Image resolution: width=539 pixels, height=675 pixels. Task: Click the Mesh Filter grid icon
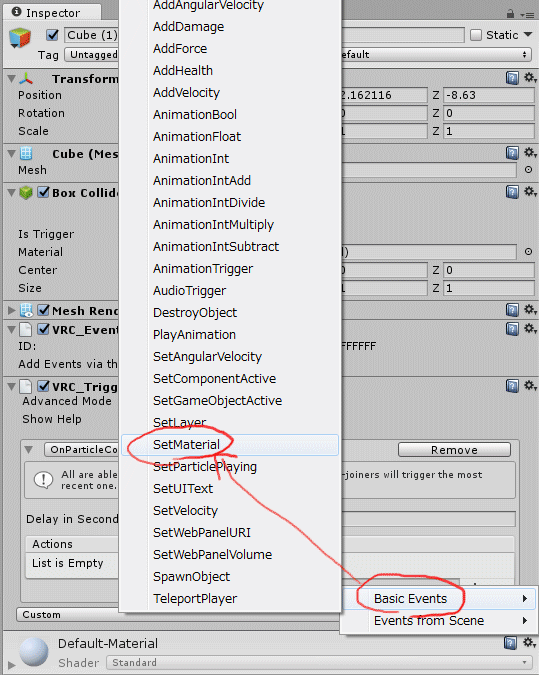26,153
